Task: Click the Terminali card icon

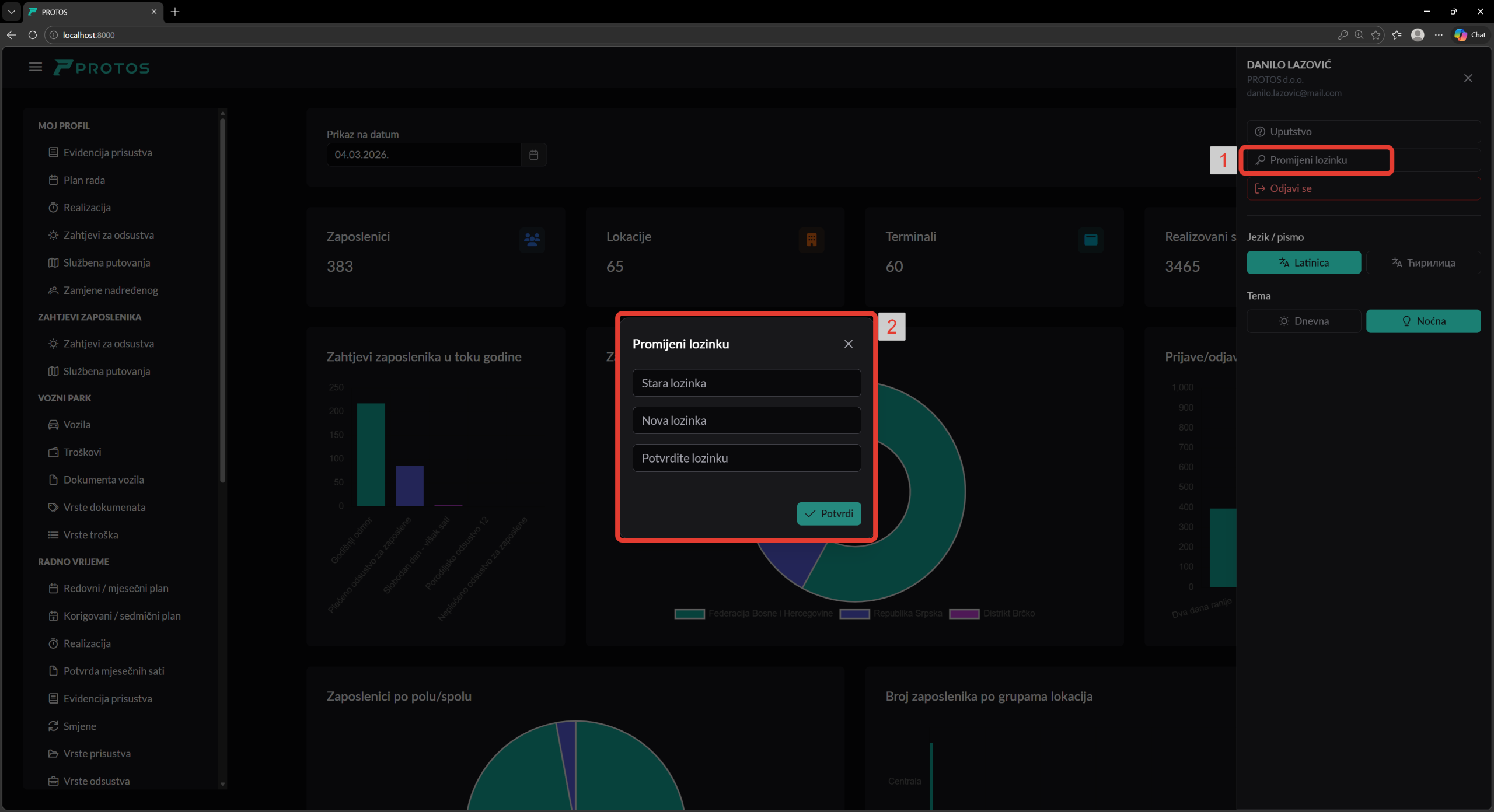Action: (x=1090, y=240)
